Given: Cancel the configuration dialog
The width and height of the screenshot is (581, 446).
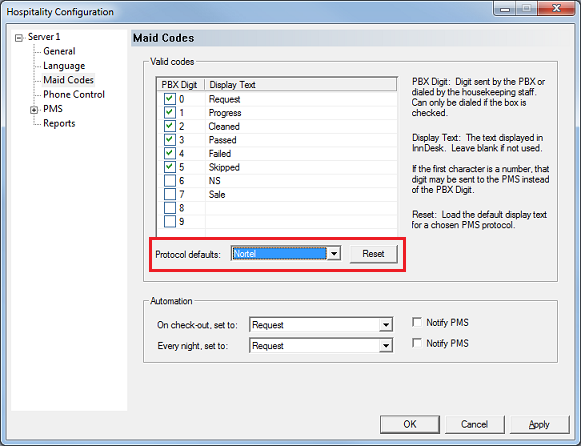Looking at the screenshot, I should [475, 424].
